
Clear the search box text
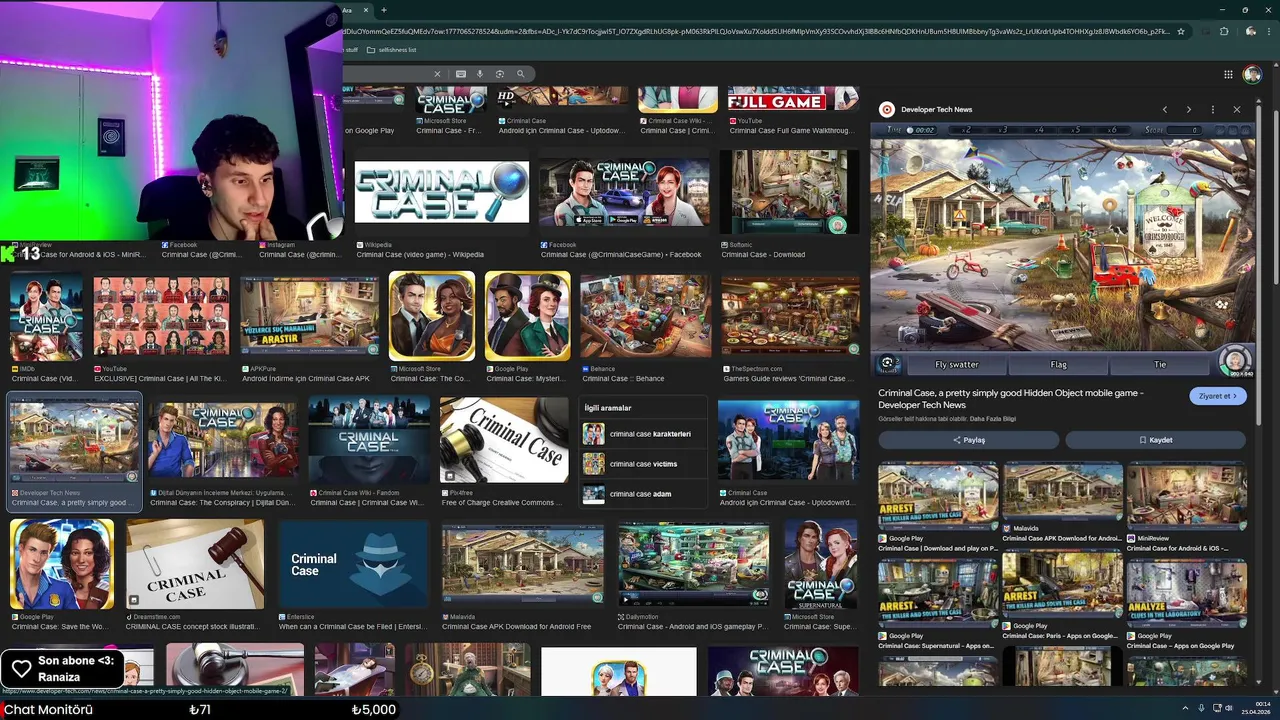437,74
